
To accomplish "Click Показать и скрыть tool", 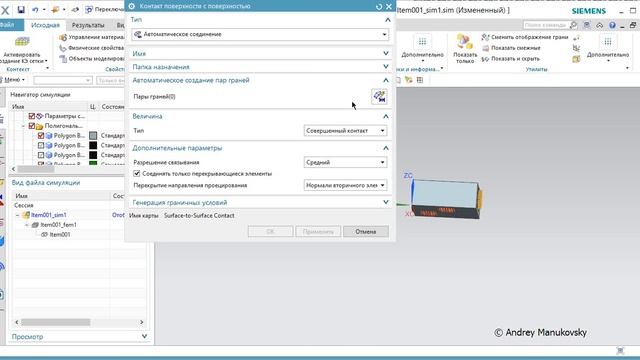I will coord(511,59).
